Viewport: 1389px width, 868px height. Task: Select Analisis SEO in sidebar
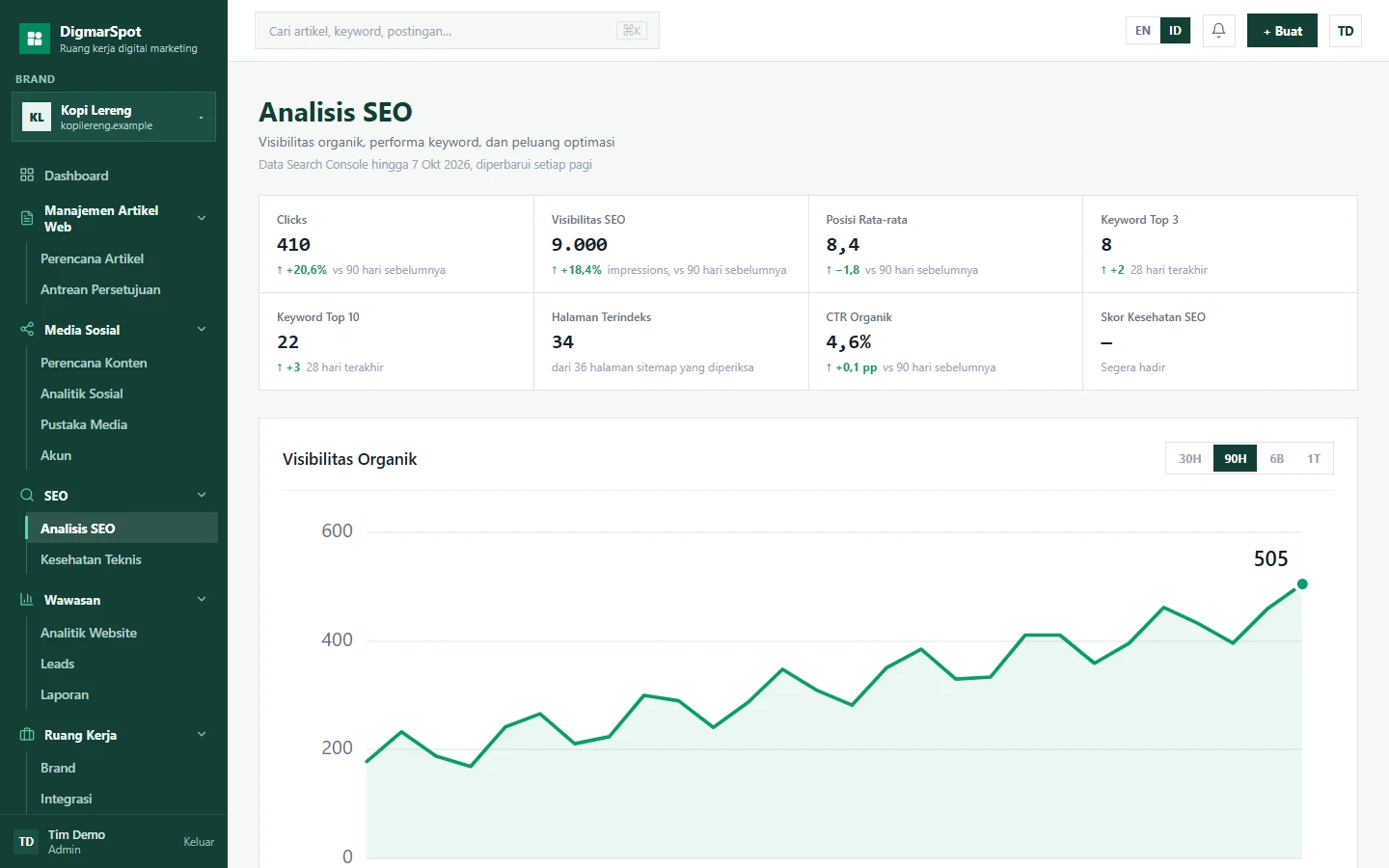coord(122,529)
